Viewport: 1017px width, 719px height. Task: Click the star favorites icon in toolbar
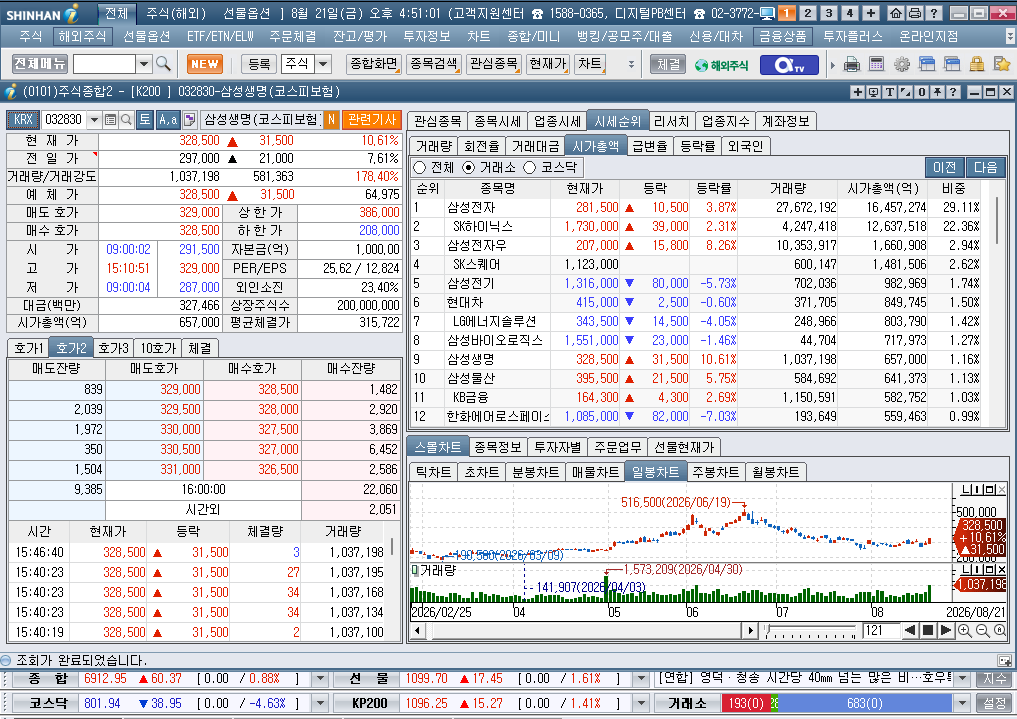(x=1001, y=64)
